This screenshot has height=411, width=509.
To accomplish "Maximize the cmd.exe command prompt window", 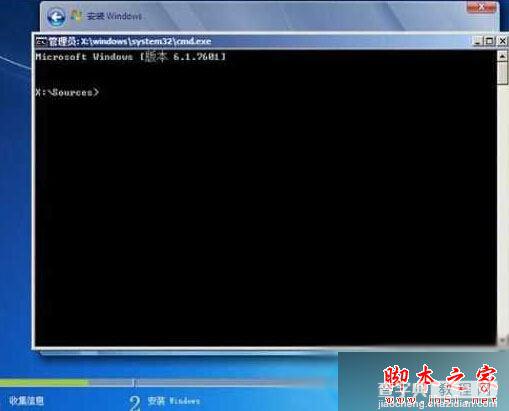I will [x=490, y=41].
